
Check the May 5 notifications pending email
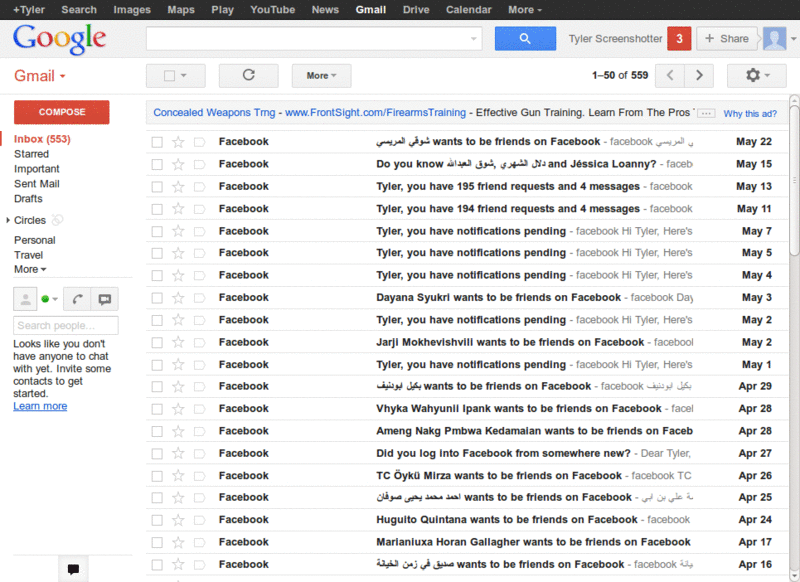157,253
